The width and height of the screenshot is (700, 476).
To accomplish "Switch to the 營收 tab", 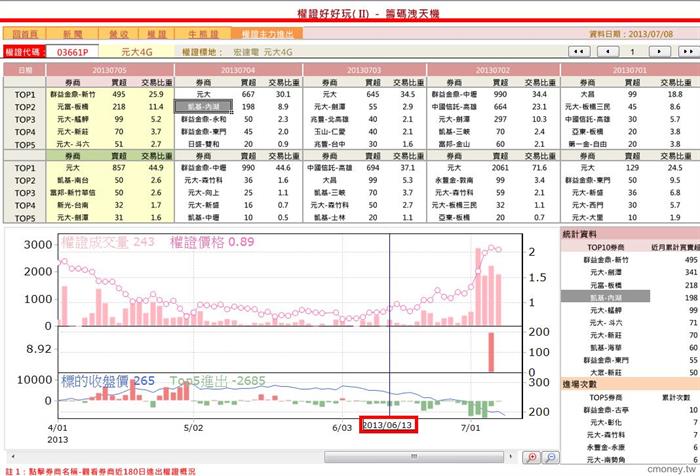I will 119,34.
